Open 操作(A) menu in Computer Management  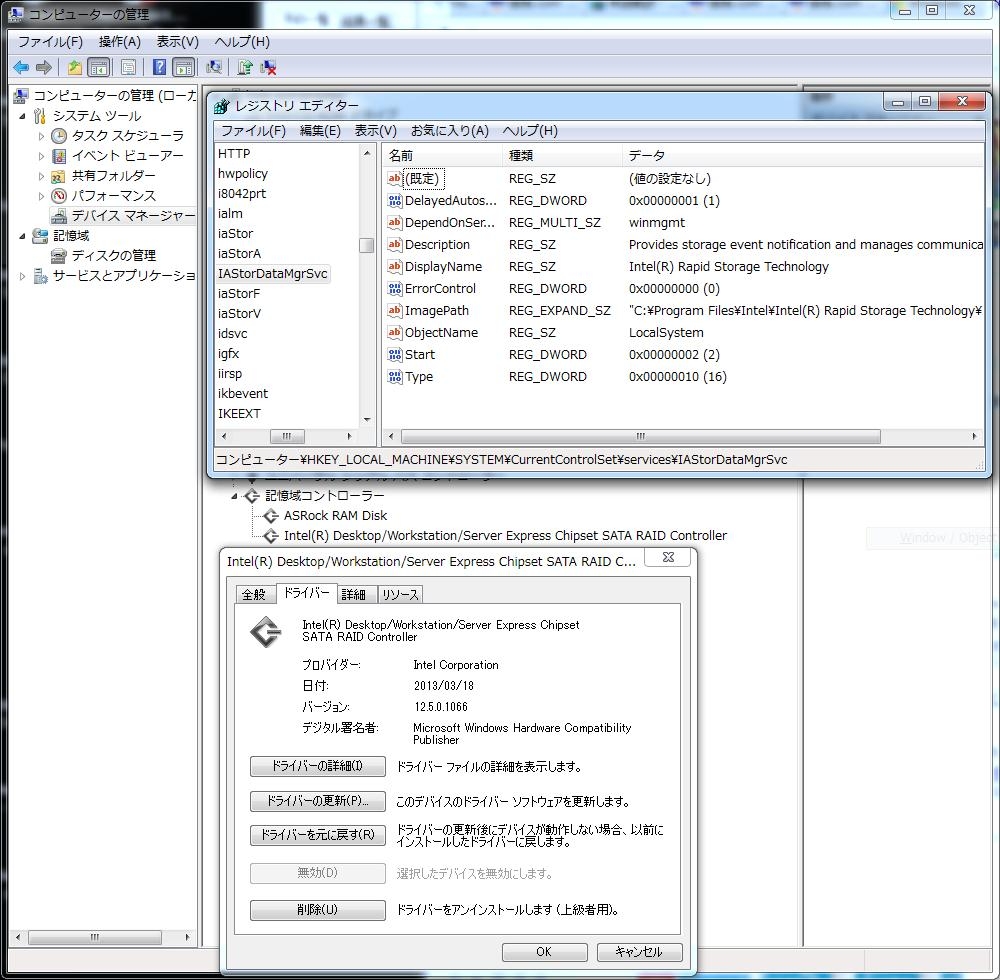click(119, 41)
